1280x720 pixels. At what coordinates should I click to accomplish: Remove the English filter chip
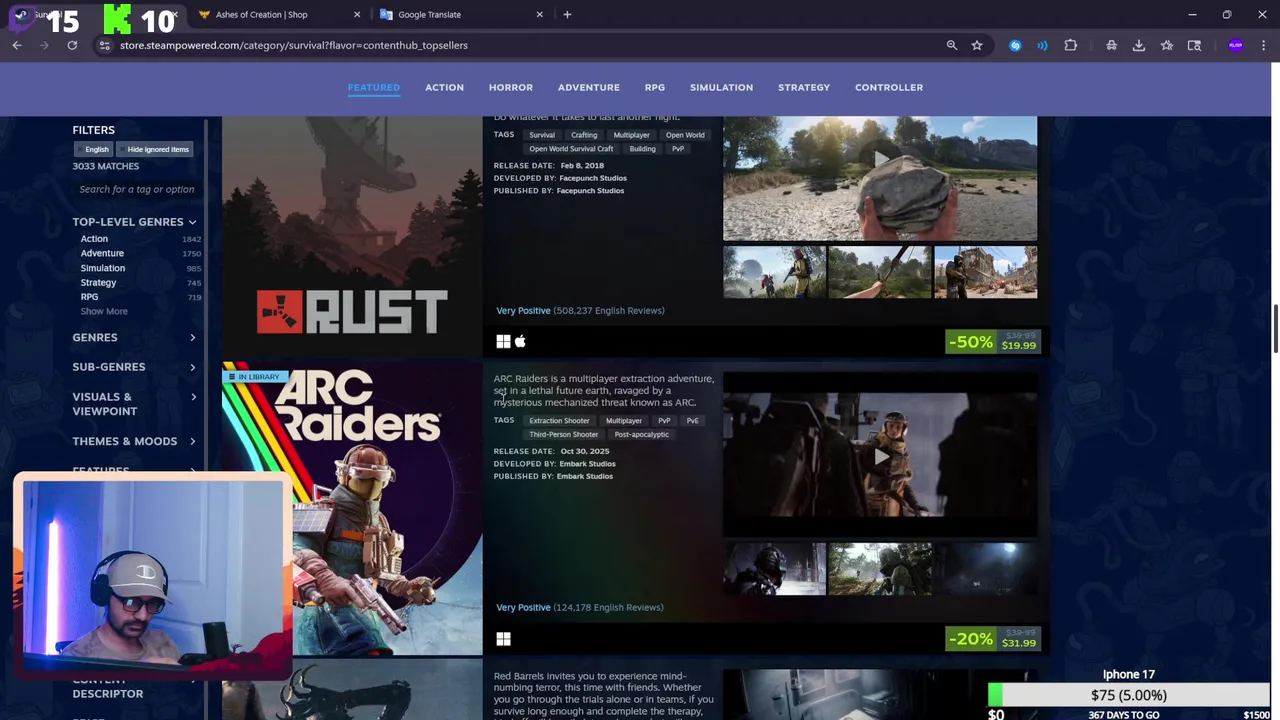pos(93,149)
